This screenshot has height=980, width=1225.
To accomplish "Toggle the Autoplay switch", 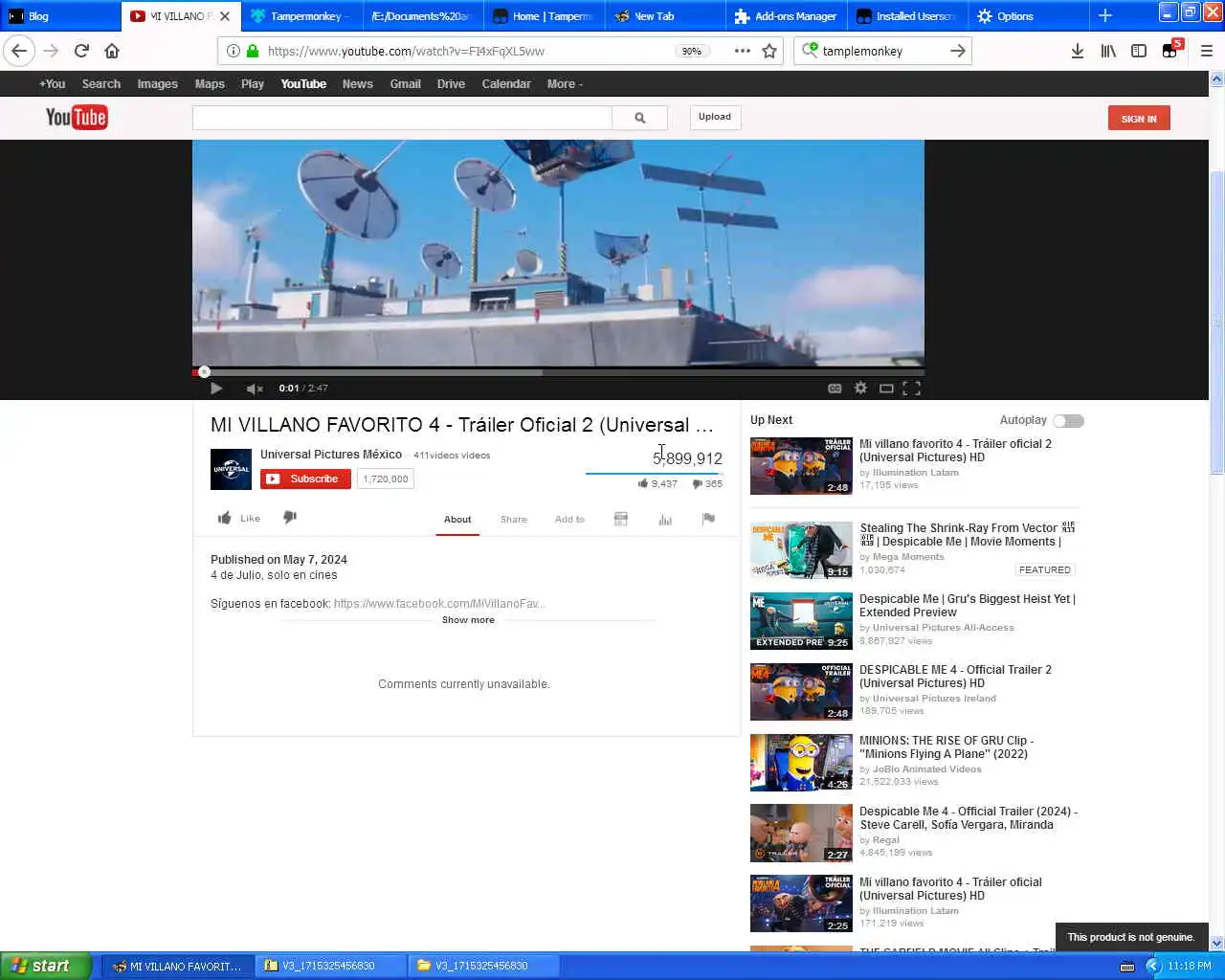I will 1068,421.
